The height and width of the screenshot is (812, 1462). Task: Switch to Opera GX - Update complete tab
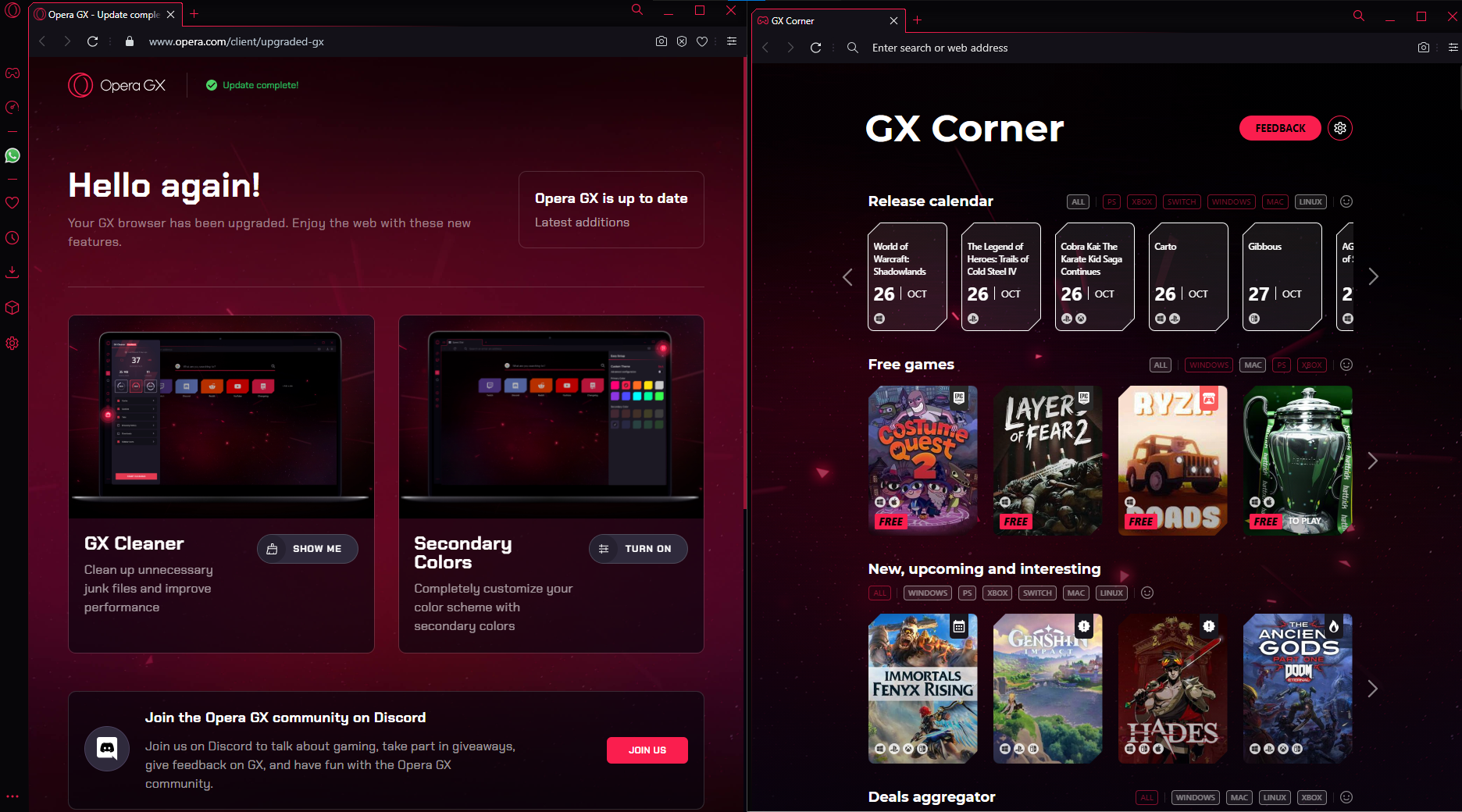point(105,14)
